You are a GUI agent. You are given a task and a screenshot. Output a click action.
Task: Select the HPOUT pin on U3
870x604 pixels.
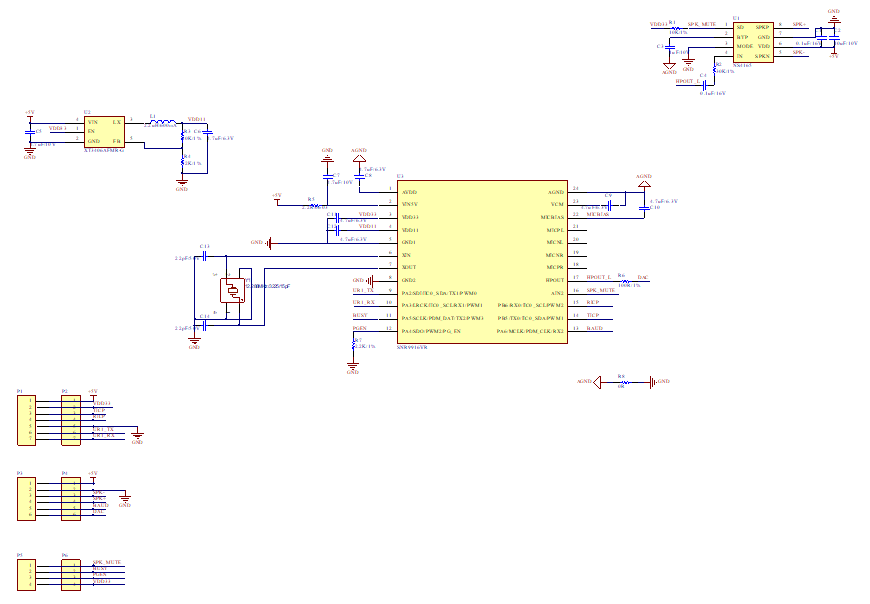(x=555, y=280)
